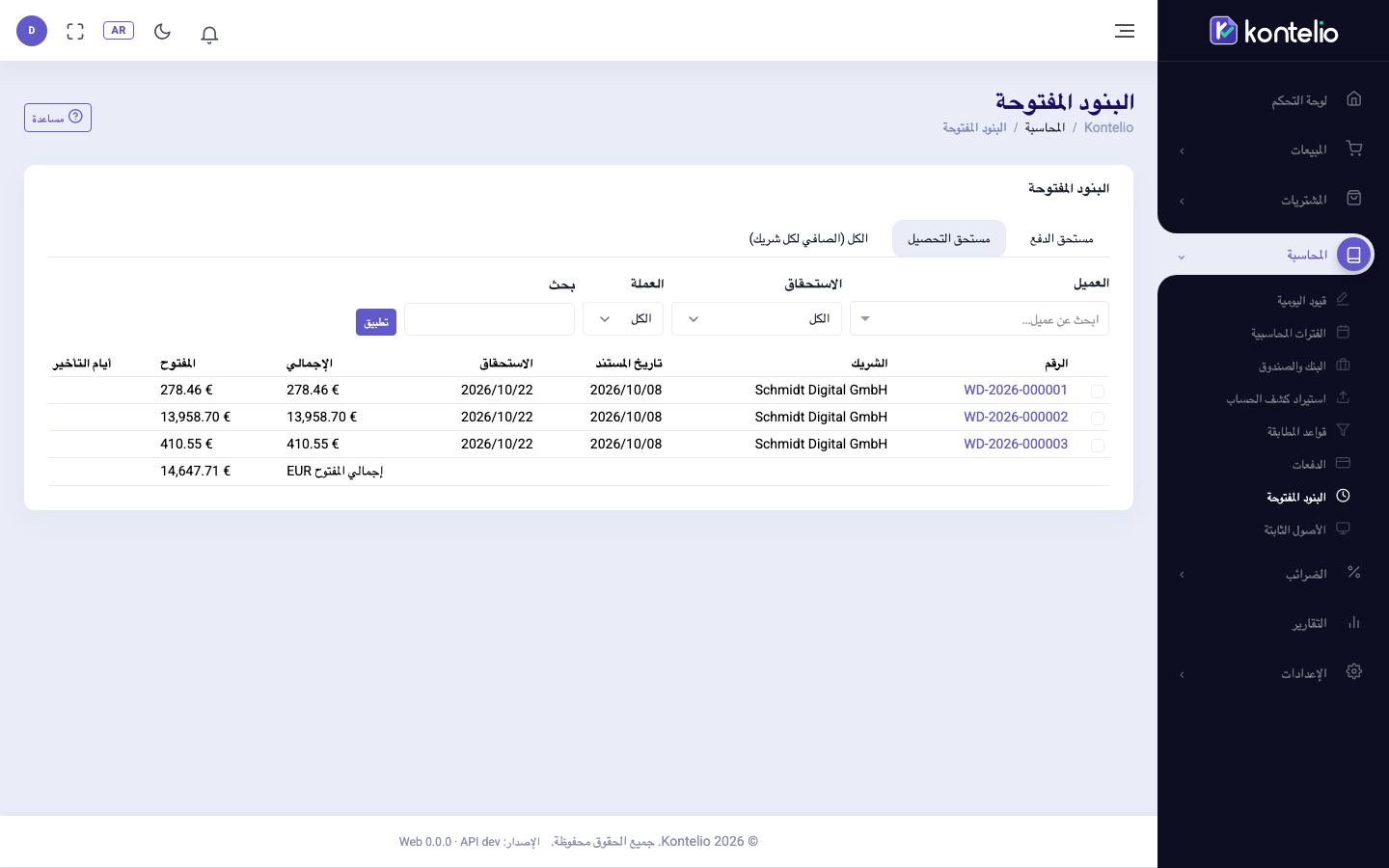
Task: Open the العميل customer search dropdown
Action: [979, 319]
